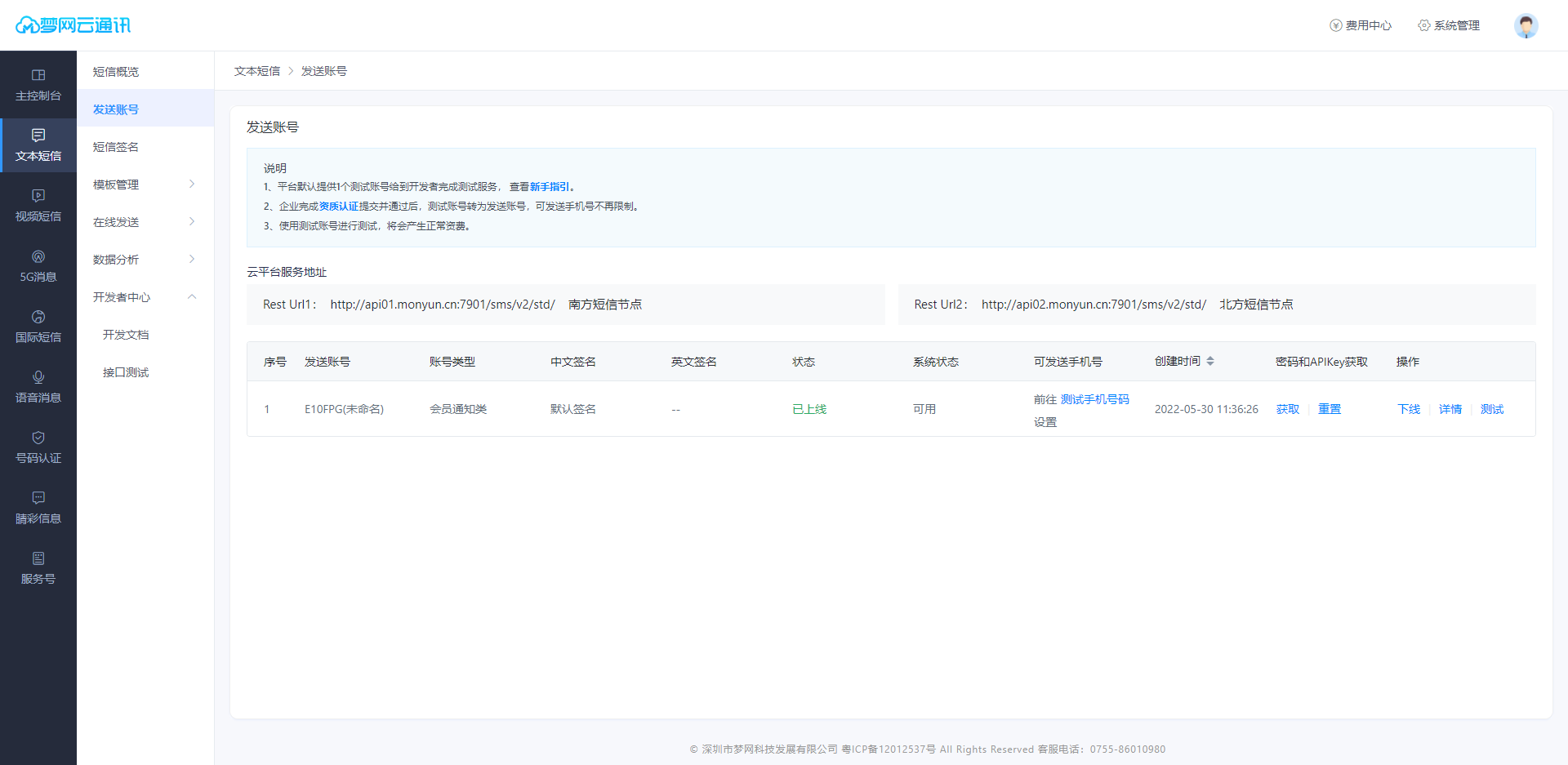
Task: Expand the 数据分析 submenu
Action: click(145, 260)
